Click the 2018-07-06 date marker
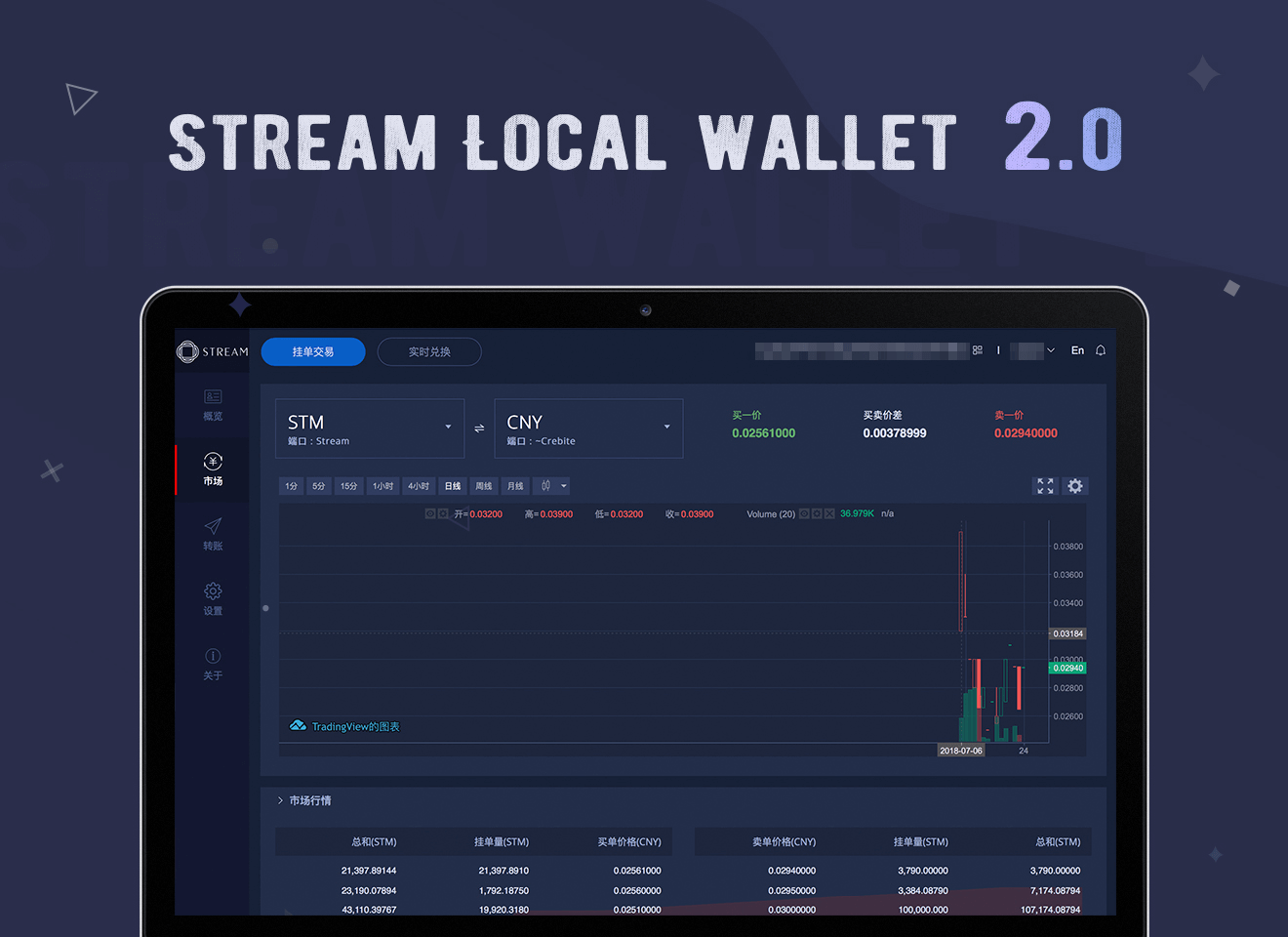1288x937 pixels. pos(961,751)
